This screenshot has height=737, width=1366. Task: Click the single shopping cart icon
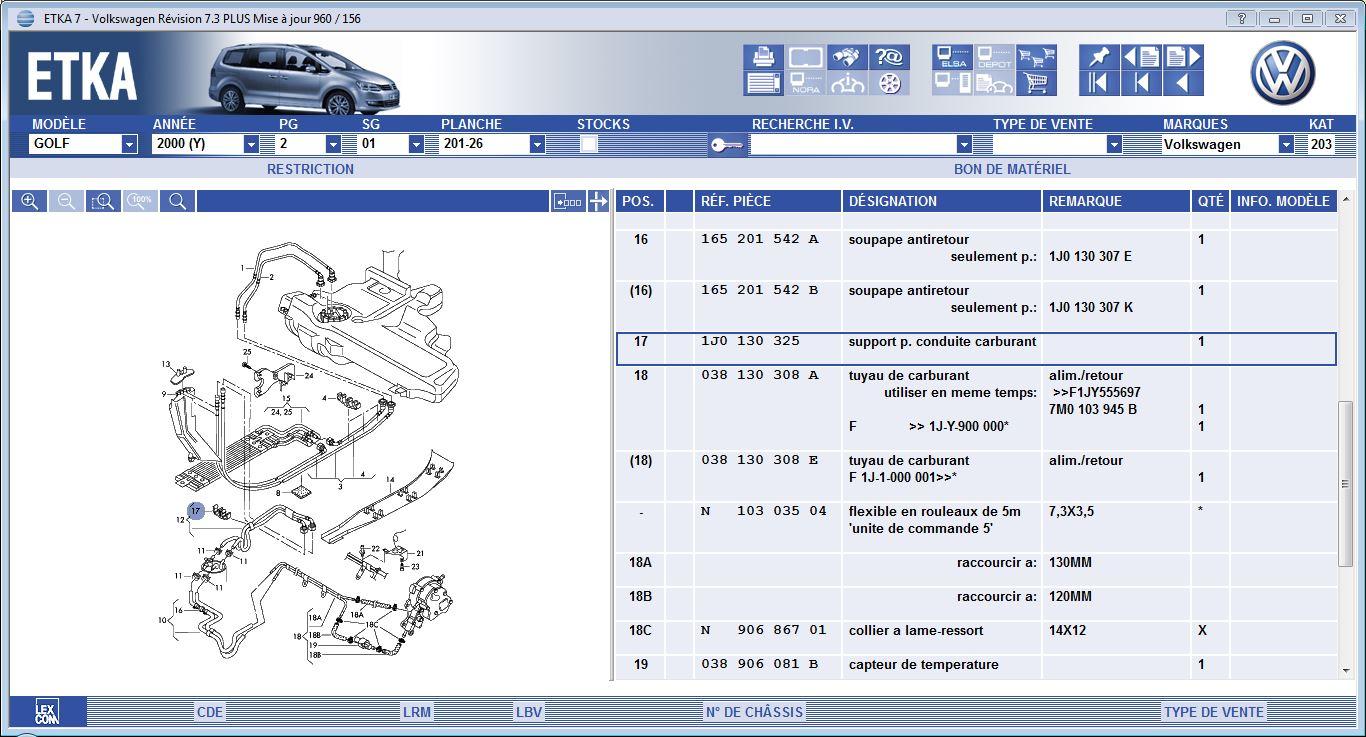coord(1036,84)
